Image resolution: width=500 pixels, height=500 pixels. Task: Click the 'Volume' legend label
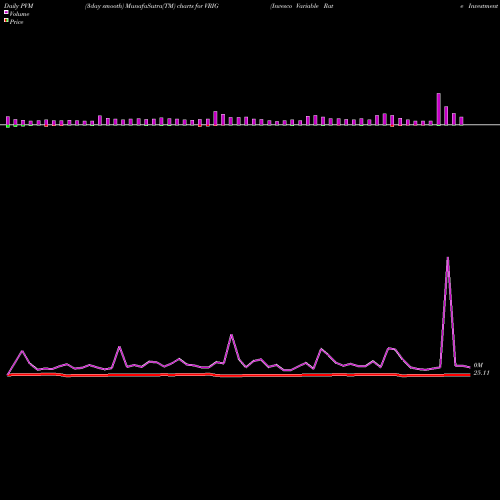pos(19,14)
